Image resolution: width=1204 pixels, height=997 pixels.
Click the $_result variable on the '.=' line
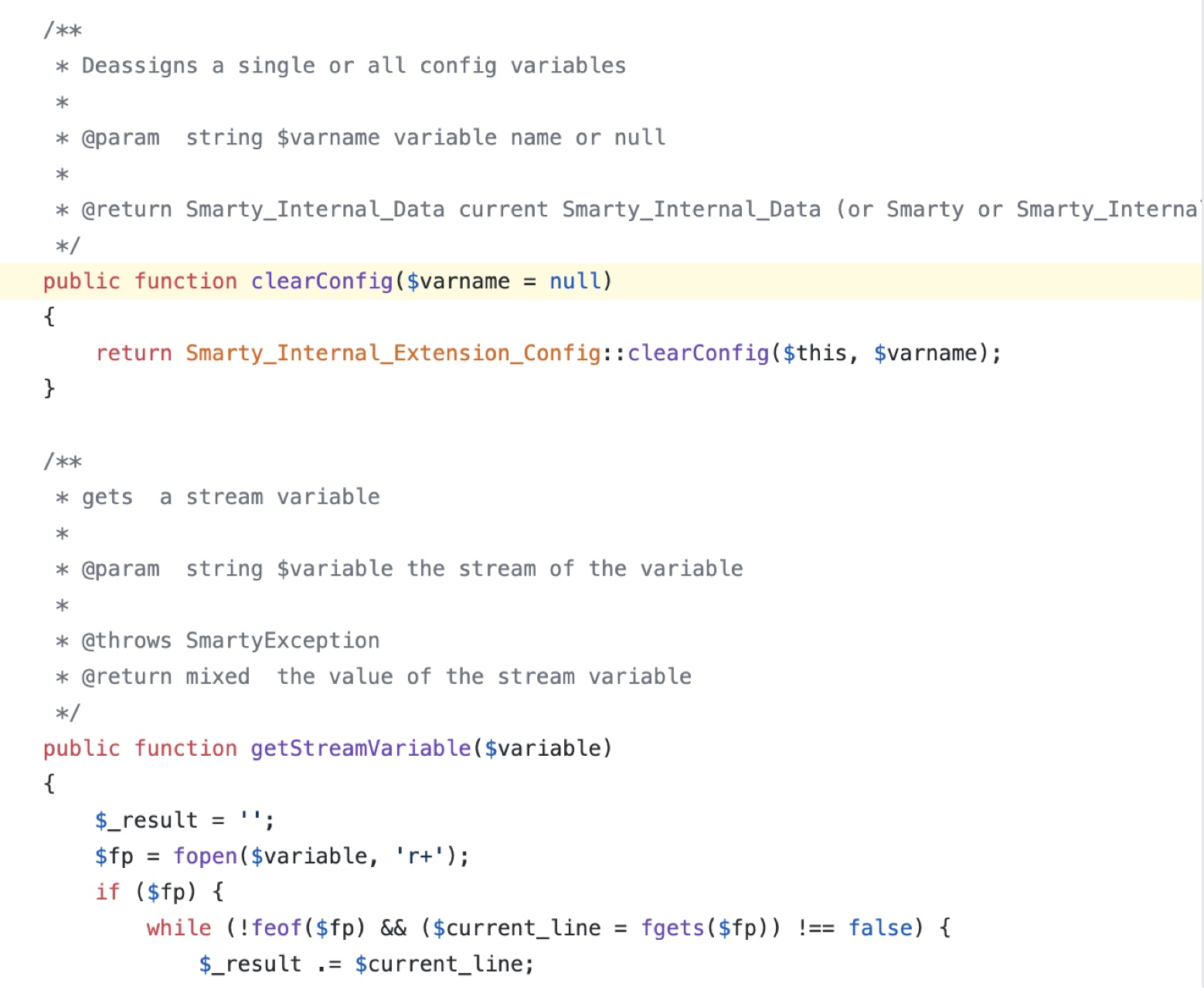tap(250, 965)
